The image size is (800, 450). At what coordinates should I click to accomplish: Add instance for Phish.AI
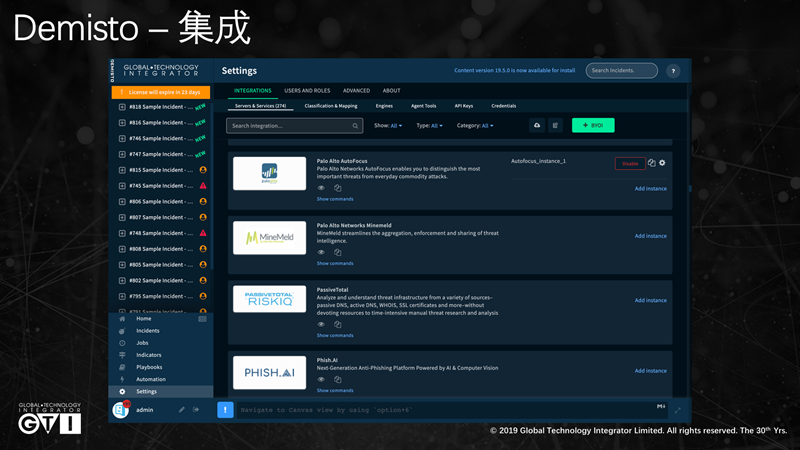click(651, 371)
